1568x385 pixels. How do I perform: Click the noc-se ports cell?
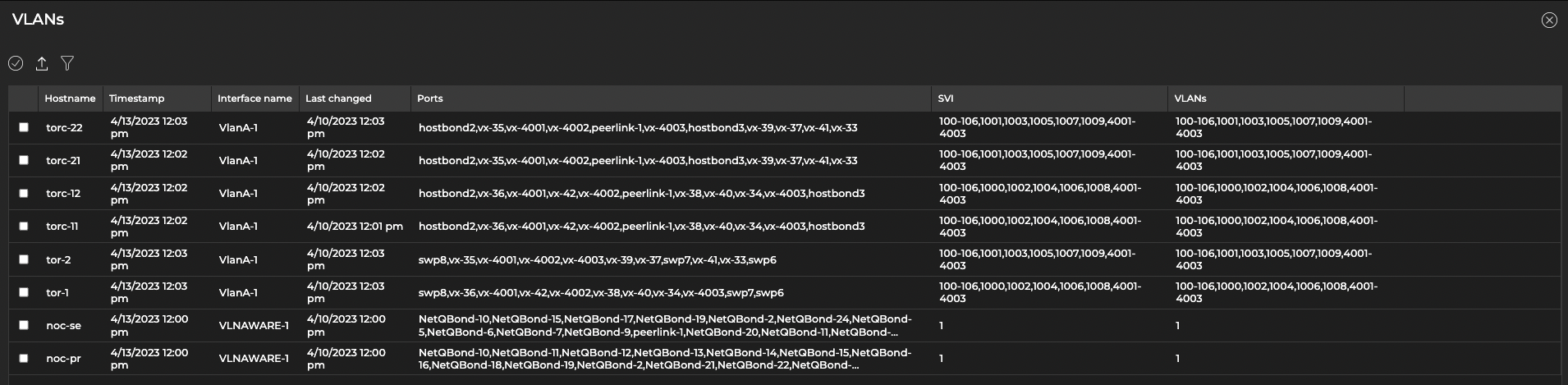point(665,325)
